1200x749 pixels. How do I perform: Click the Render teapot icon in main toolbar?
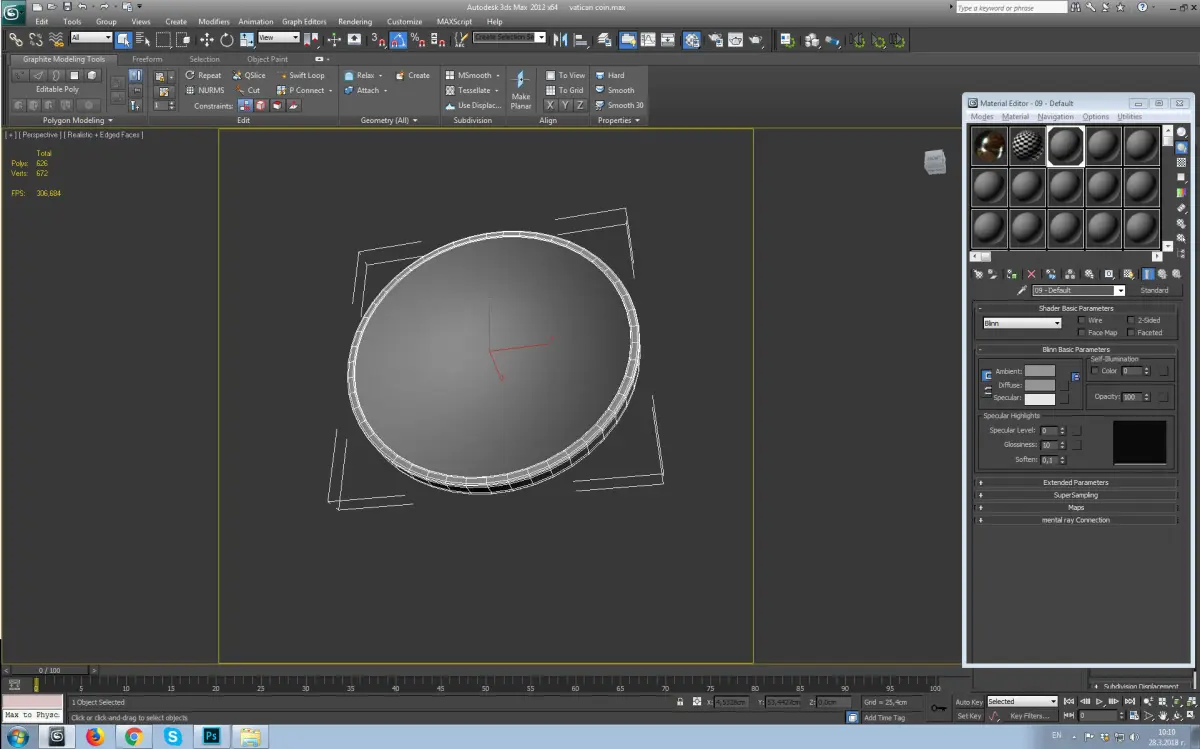click(756, 40)
